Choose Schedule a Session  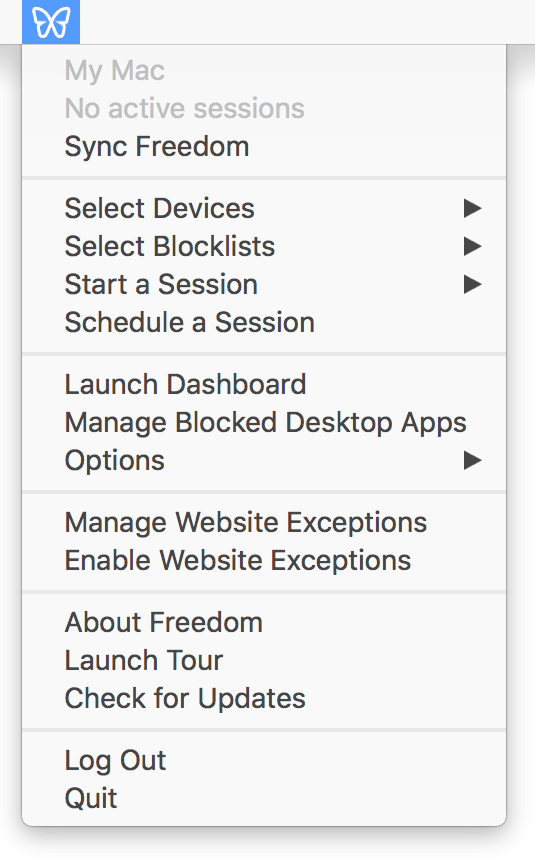pyautogui.click(x=264, y=322)
